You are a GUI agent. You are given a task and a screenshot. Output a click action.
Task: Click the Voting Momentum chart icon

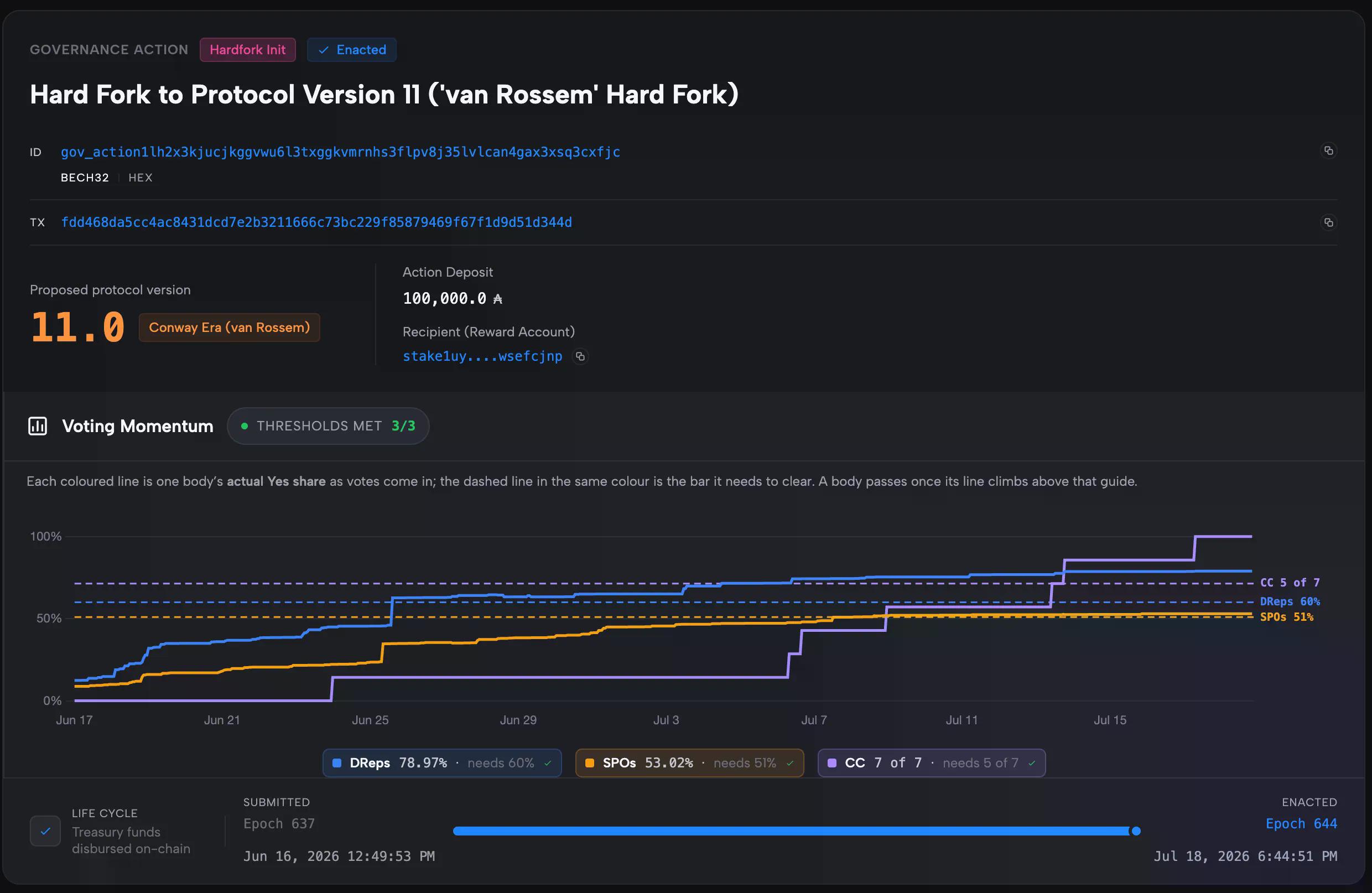38,426
